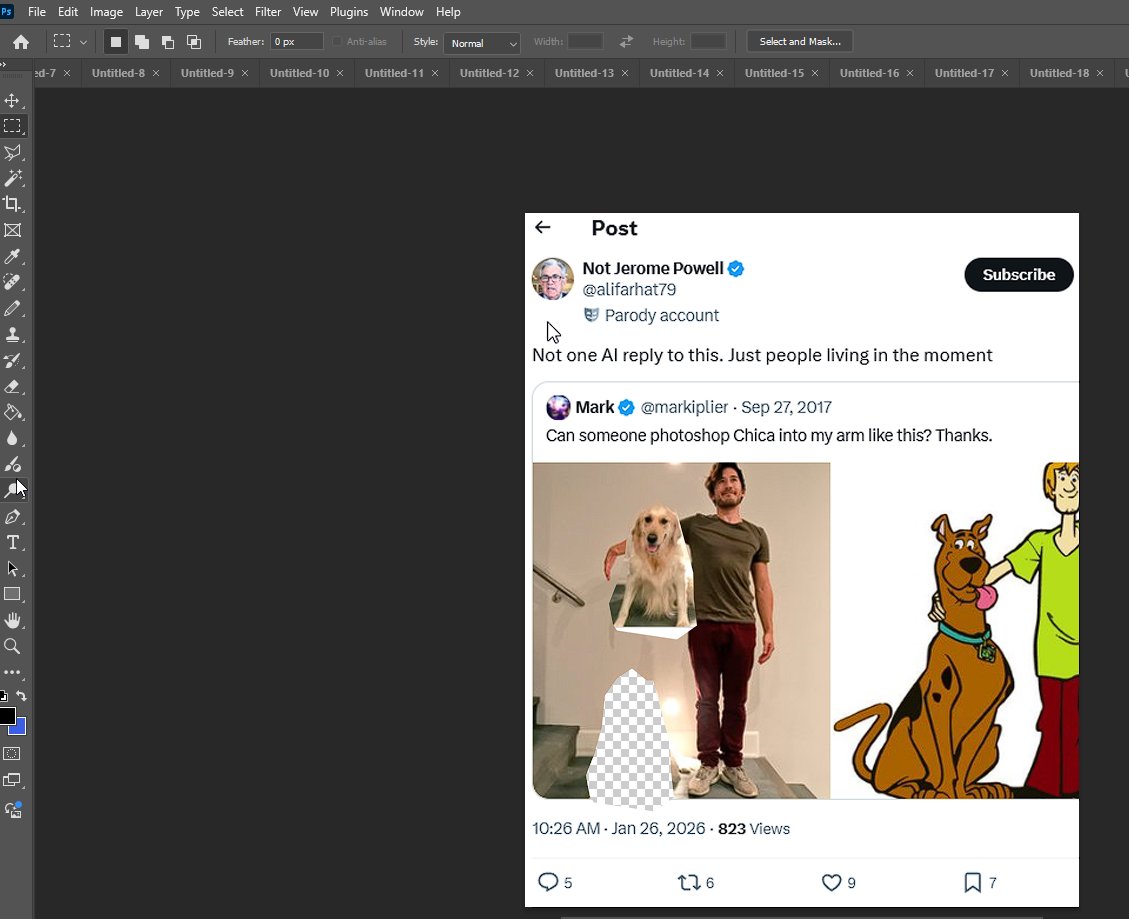The height and width of the screenshot is (919, 1129).
Task: Enable New selection mode
Action: [x=115, y=42]
